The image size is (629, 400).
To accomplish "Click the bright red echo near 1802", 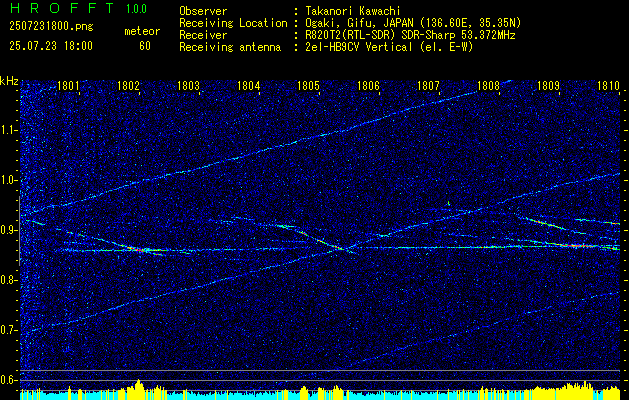I will pos(140,250).
